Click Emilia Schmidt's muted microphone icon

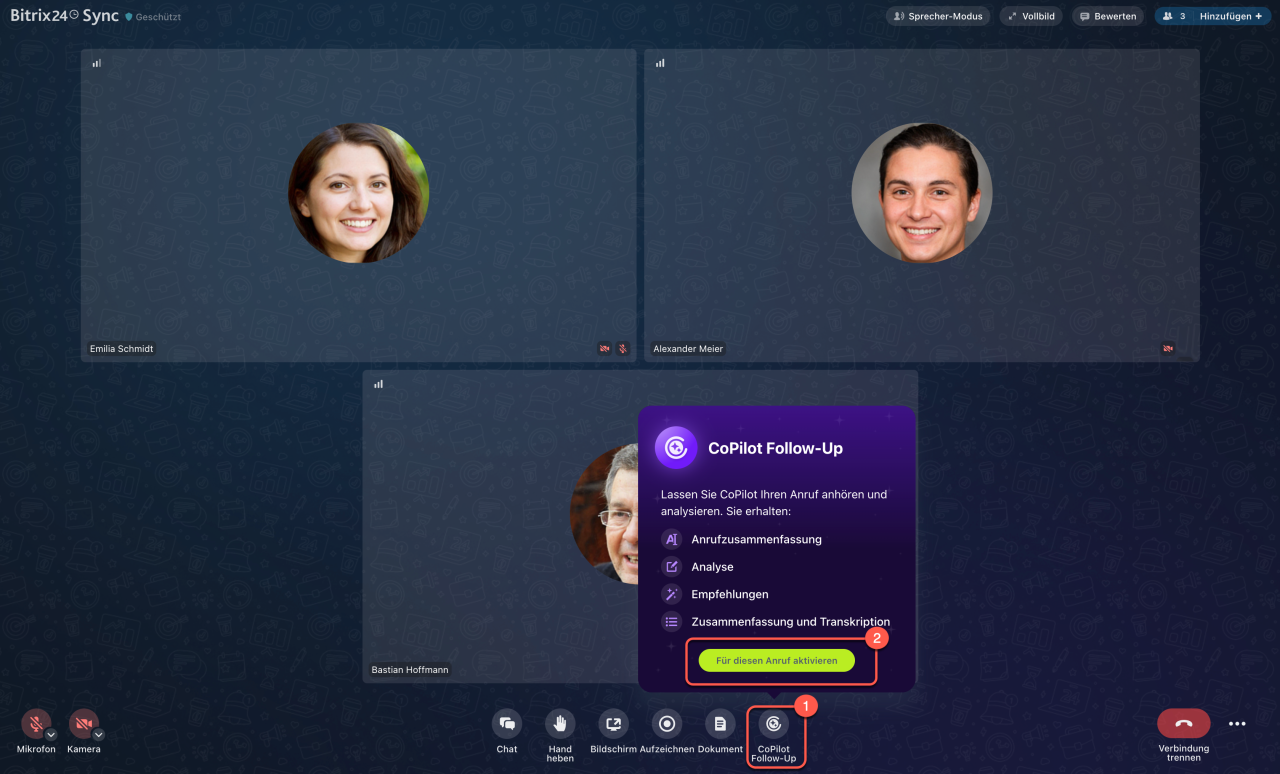point(622,349)
